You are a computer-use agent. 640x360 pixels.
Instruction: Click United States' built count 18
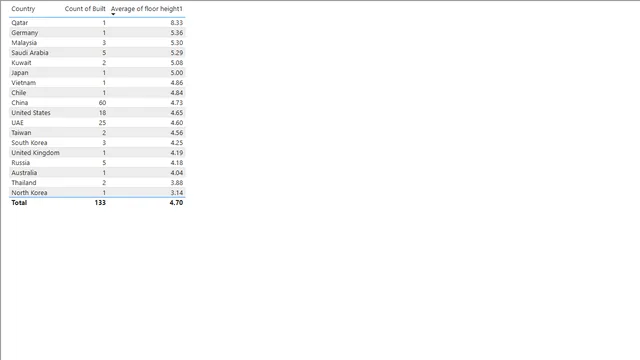[x=102, y=113]
